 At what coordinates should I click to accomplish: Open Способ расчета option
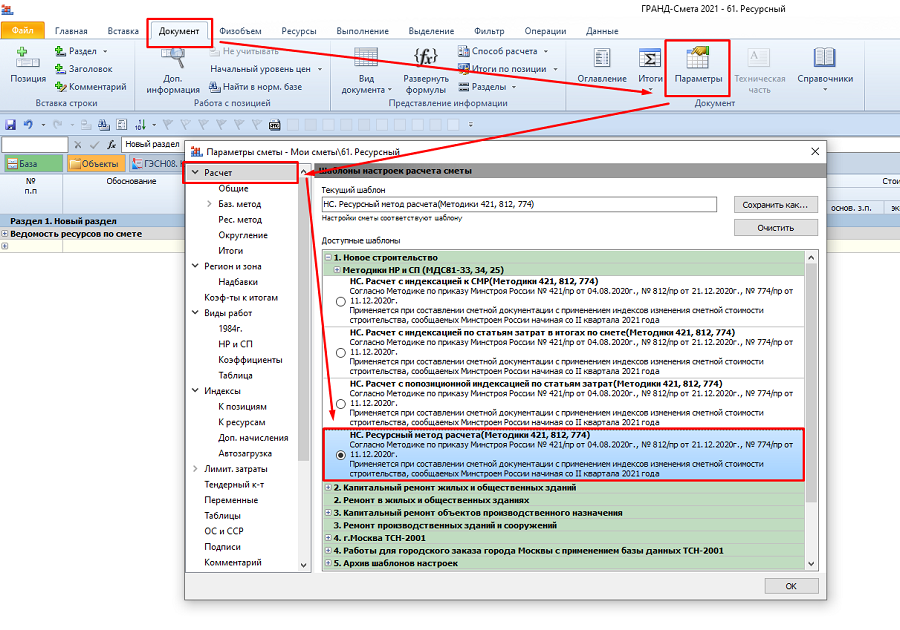pos(503,51)
